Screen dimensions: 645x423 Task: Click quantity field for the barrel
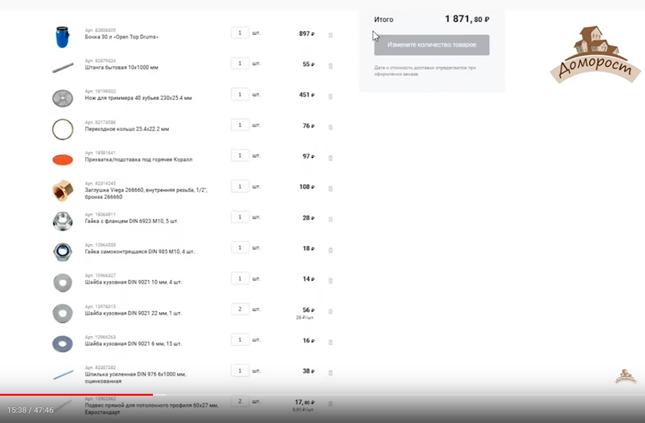pyautogui.click(x=240, y=33)
